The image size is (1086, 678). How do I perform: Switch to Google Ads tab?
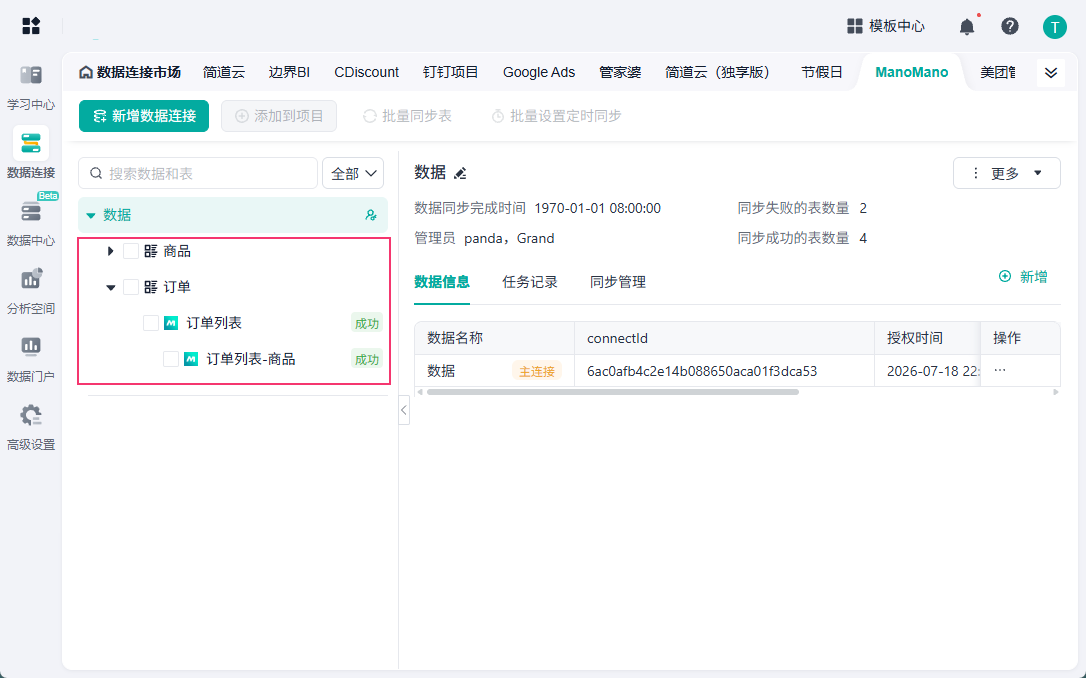coord(539,72)
